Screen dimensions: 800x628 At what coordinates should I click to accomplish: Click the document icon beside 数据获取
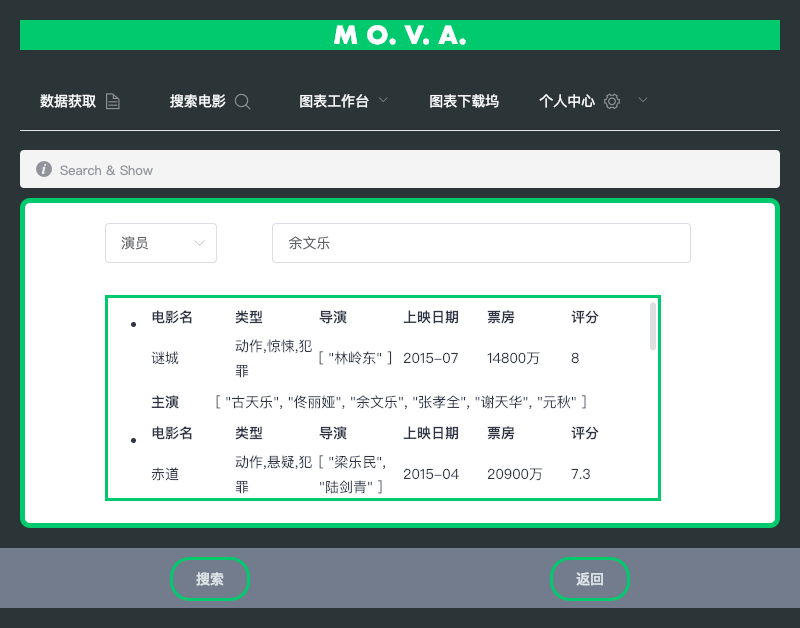(x=113, y=101)
